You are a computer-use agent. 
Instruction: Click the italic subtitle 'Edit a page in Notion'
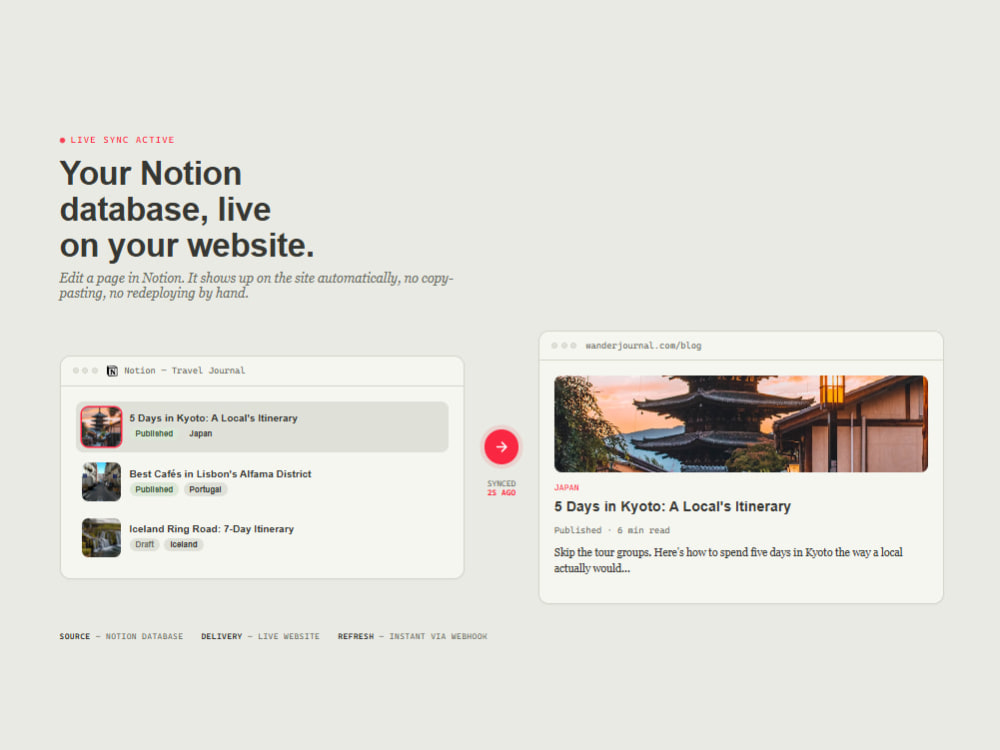click(x=256, y=286)
